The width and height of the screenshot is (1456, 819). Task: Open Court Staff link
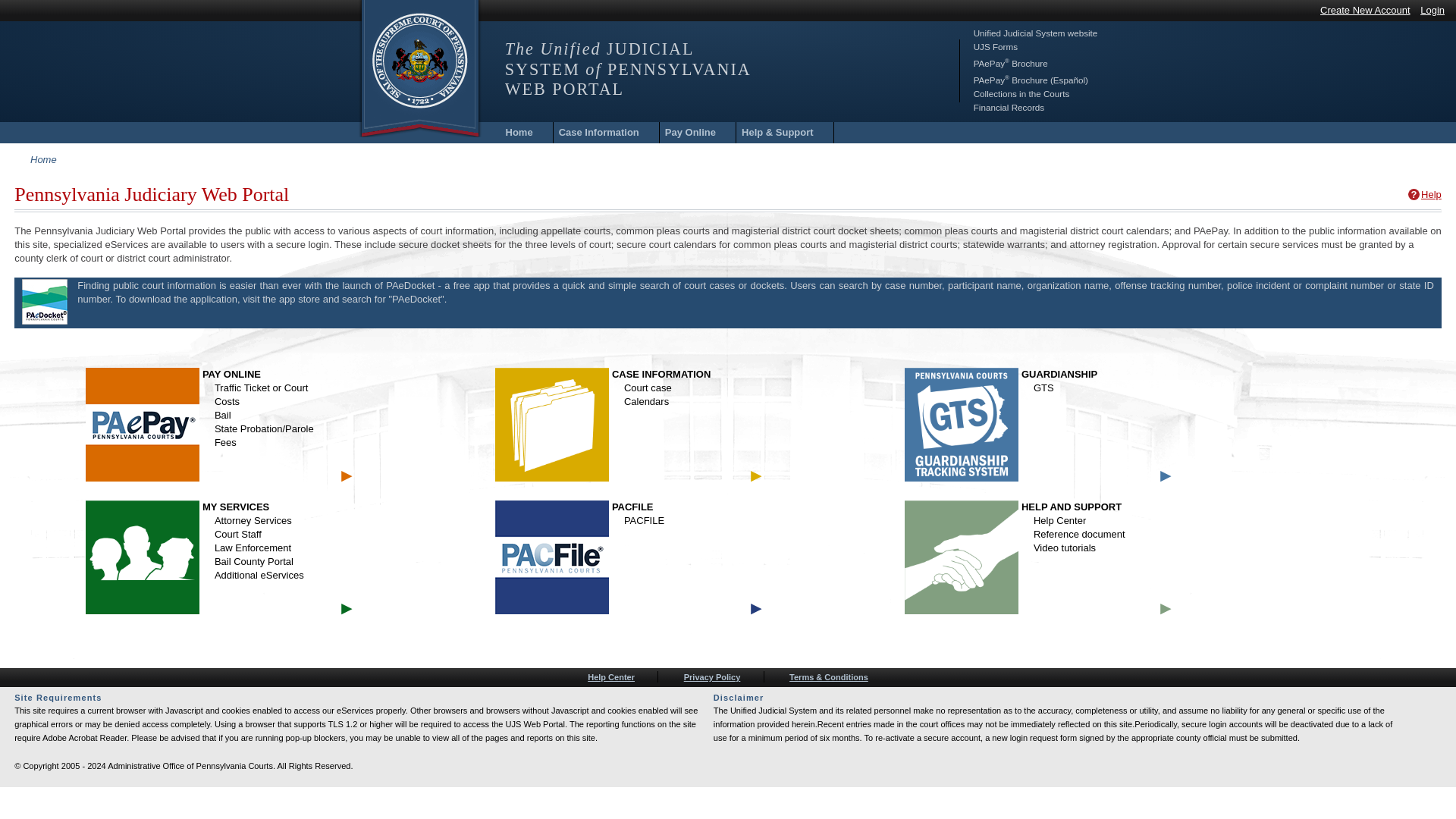238,535
